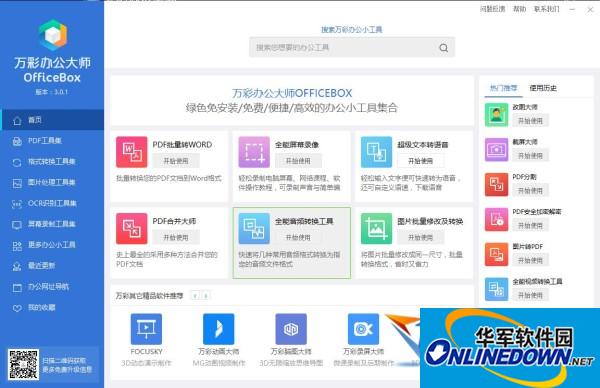Viewport: 600px width, 388px height.
Task: Click the 改图大师 icon in sidebar
Action: click(496, 115)
